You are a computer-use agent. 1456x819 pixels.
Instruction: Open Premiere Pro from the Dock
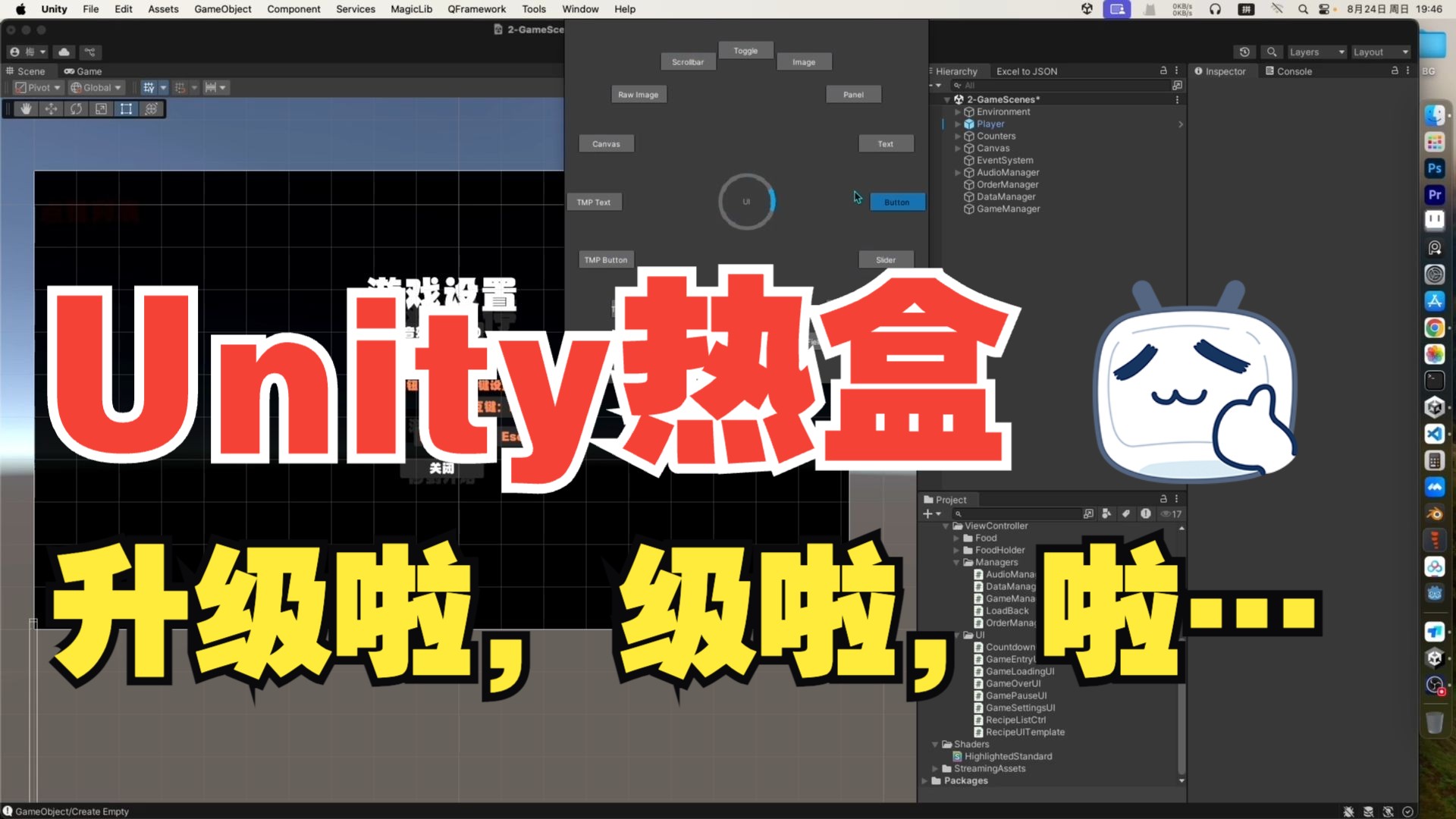tap(1434, 195)
